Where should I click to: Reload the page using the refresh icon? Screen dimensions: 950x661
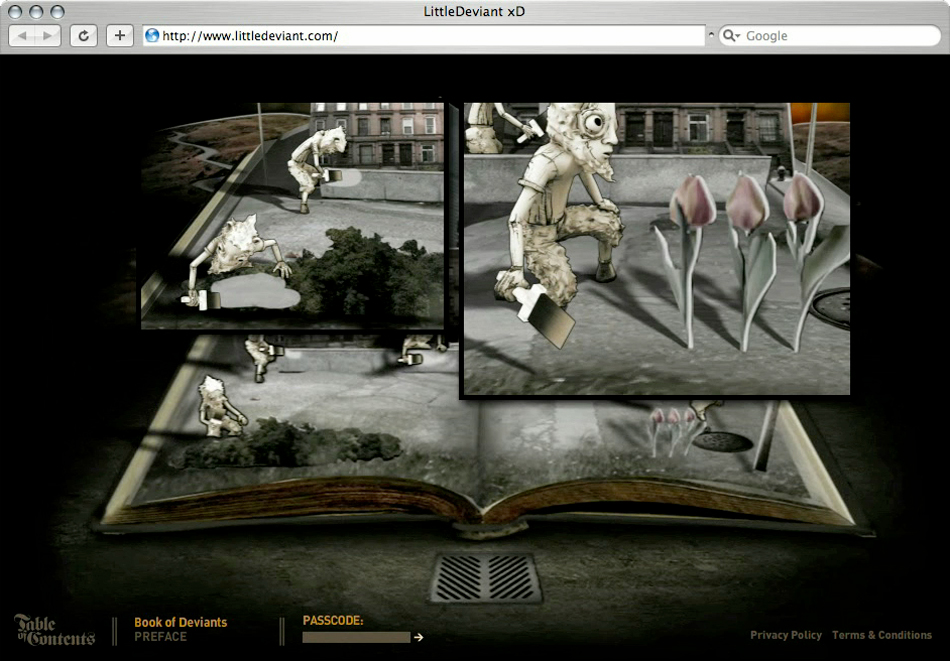pyautogui.click(x=83, y=35)
